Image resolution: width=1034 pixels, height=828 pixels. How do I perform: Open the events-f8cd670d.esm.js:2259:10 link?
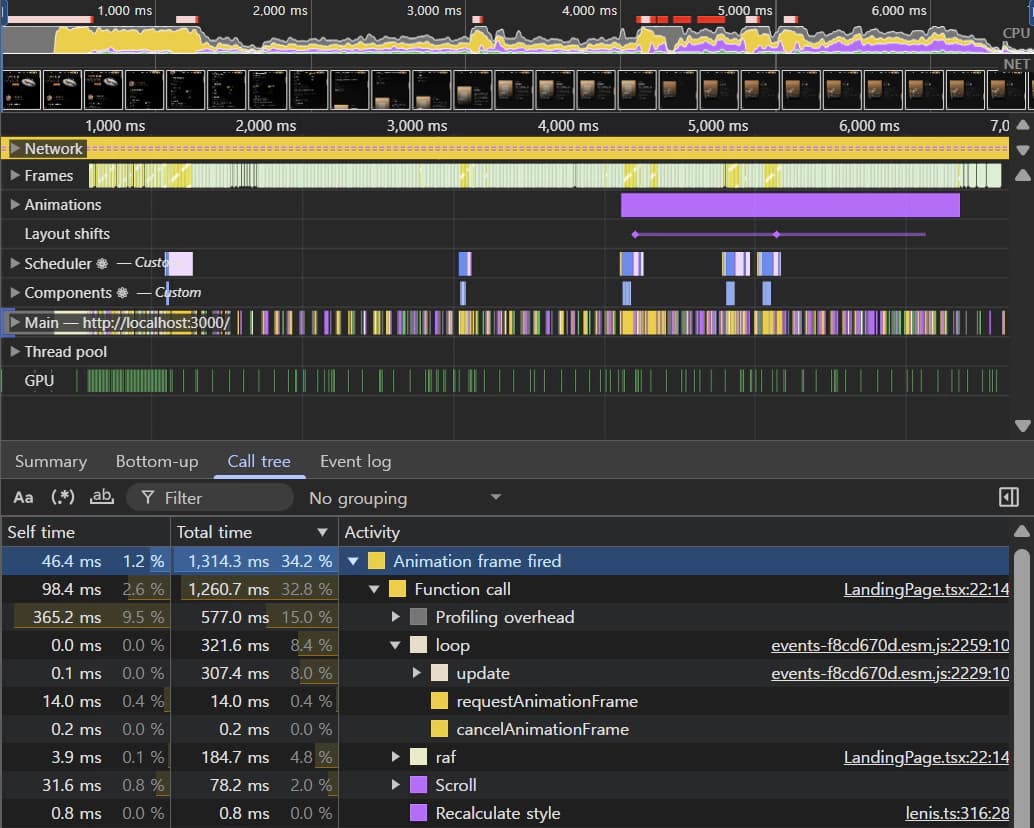(889, 646)
